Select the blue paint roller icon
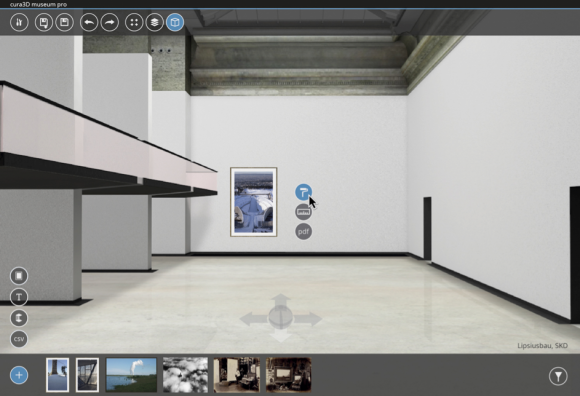This screenshot has width=580, height=396. pyautogui.click(x=303, y=192)
